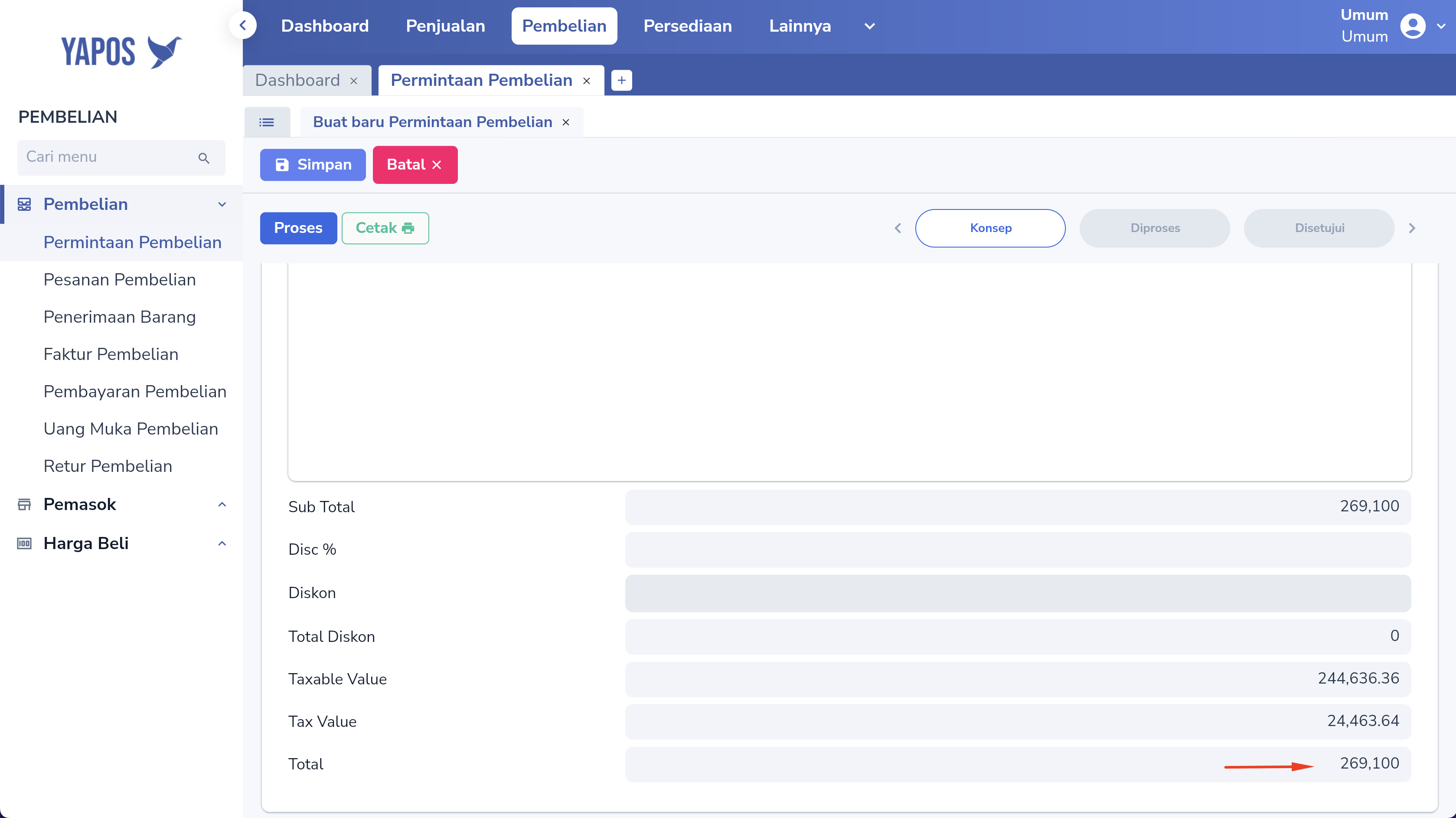
Task: Expand the Harga Beli sidebar group
Action: pyautogui.click(x=222, y=543)
